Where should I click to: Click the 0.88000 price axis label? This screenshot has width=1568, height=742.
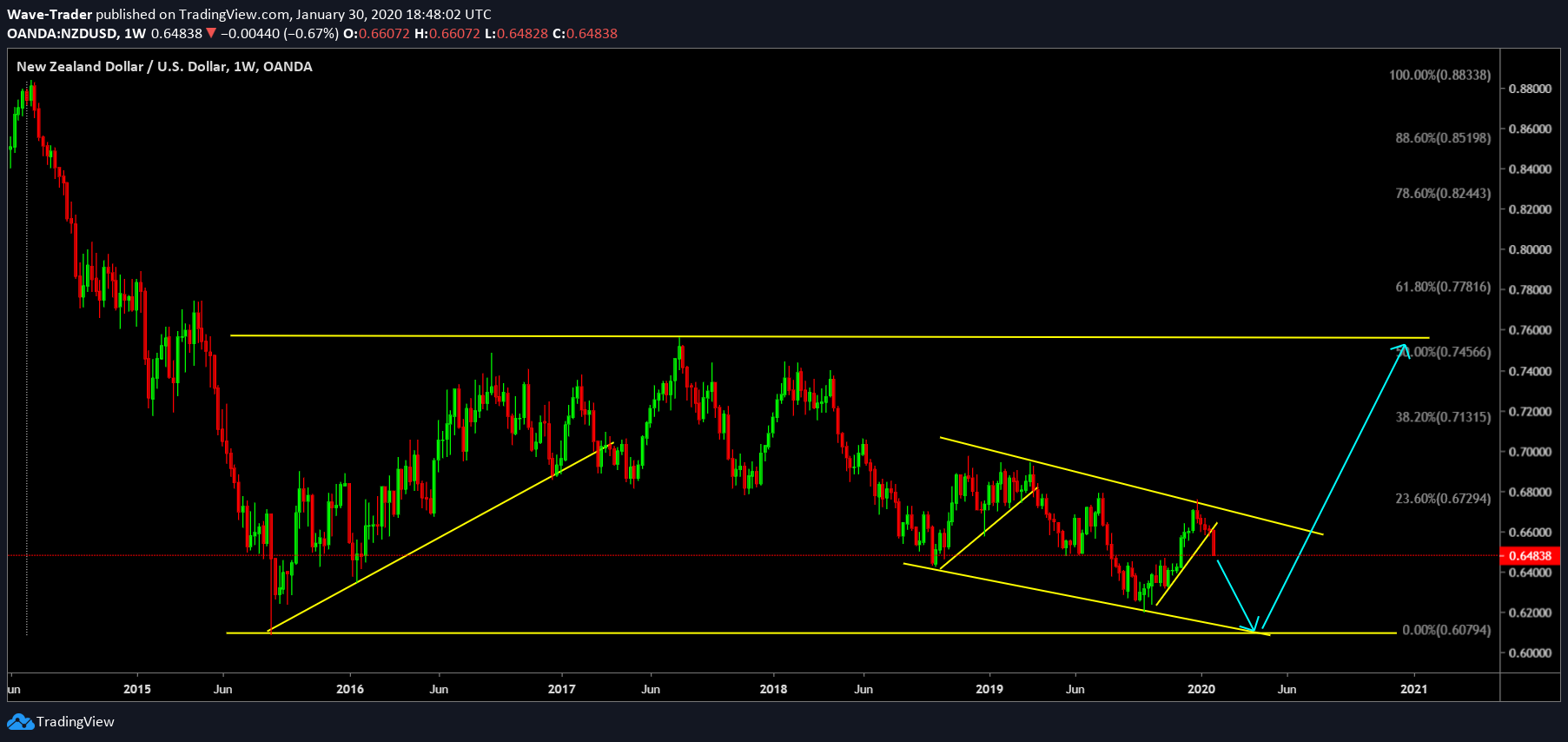[x=1530, y=89]
